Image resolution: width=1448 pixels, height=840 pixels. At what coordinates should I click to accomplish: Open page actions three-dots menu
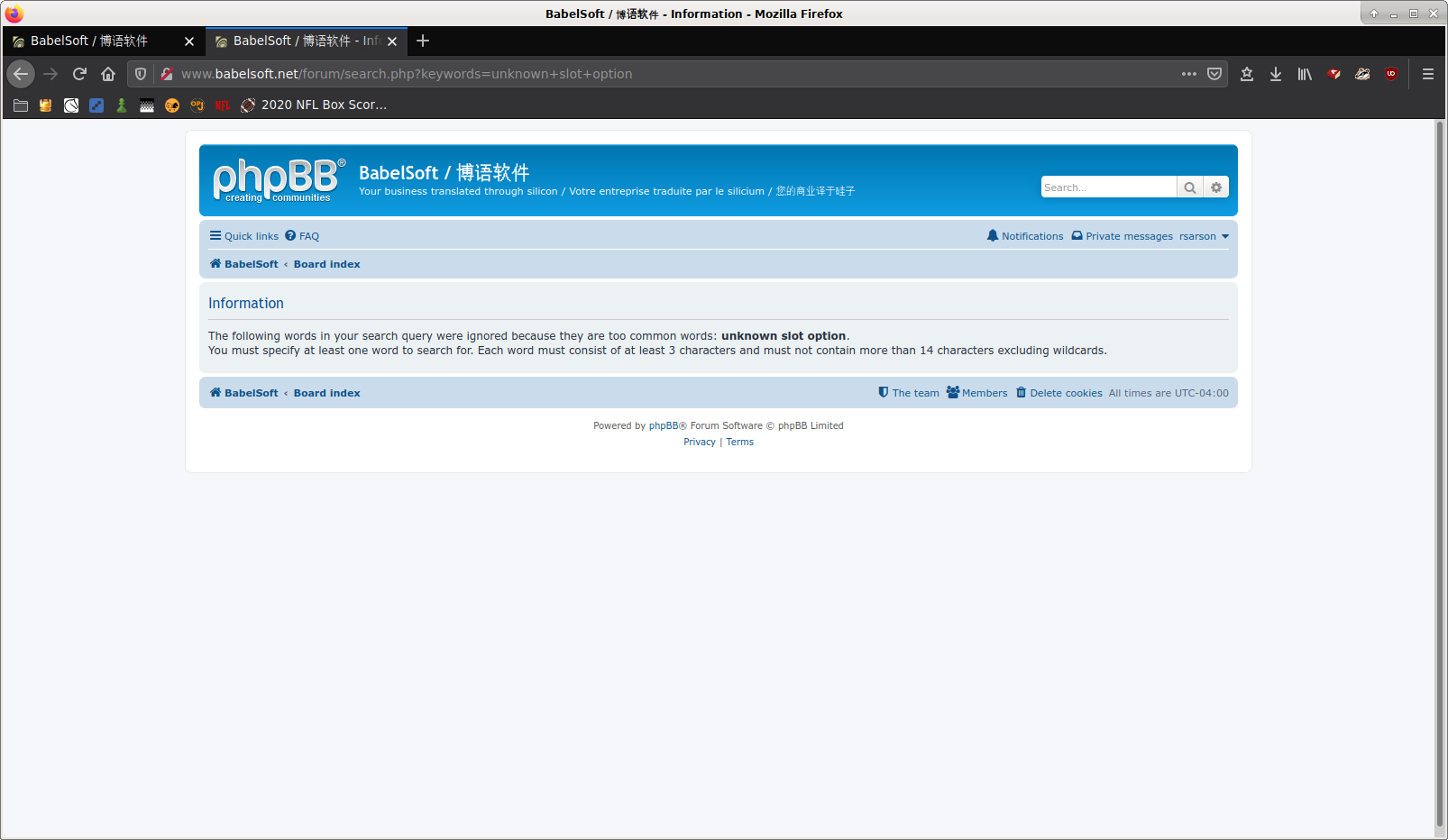1189,74
